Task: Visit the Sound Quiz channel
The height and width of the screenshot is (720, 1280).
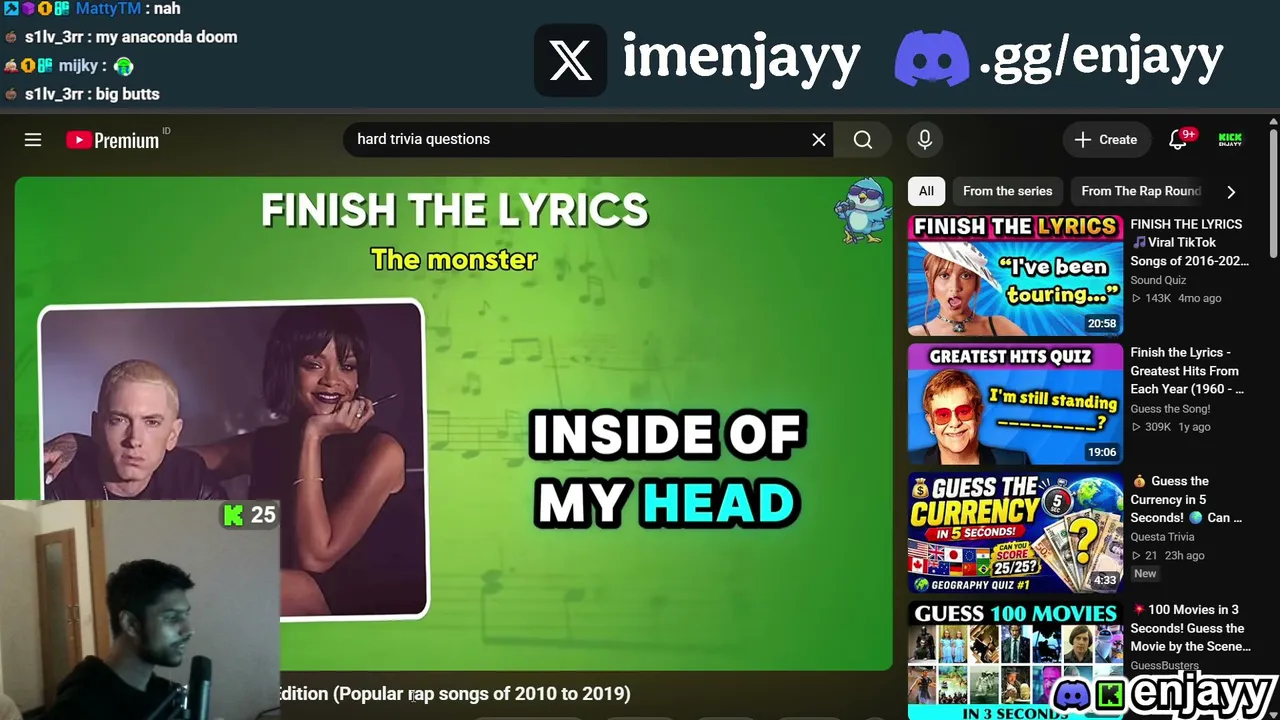Action: (x=1158, y=281)
